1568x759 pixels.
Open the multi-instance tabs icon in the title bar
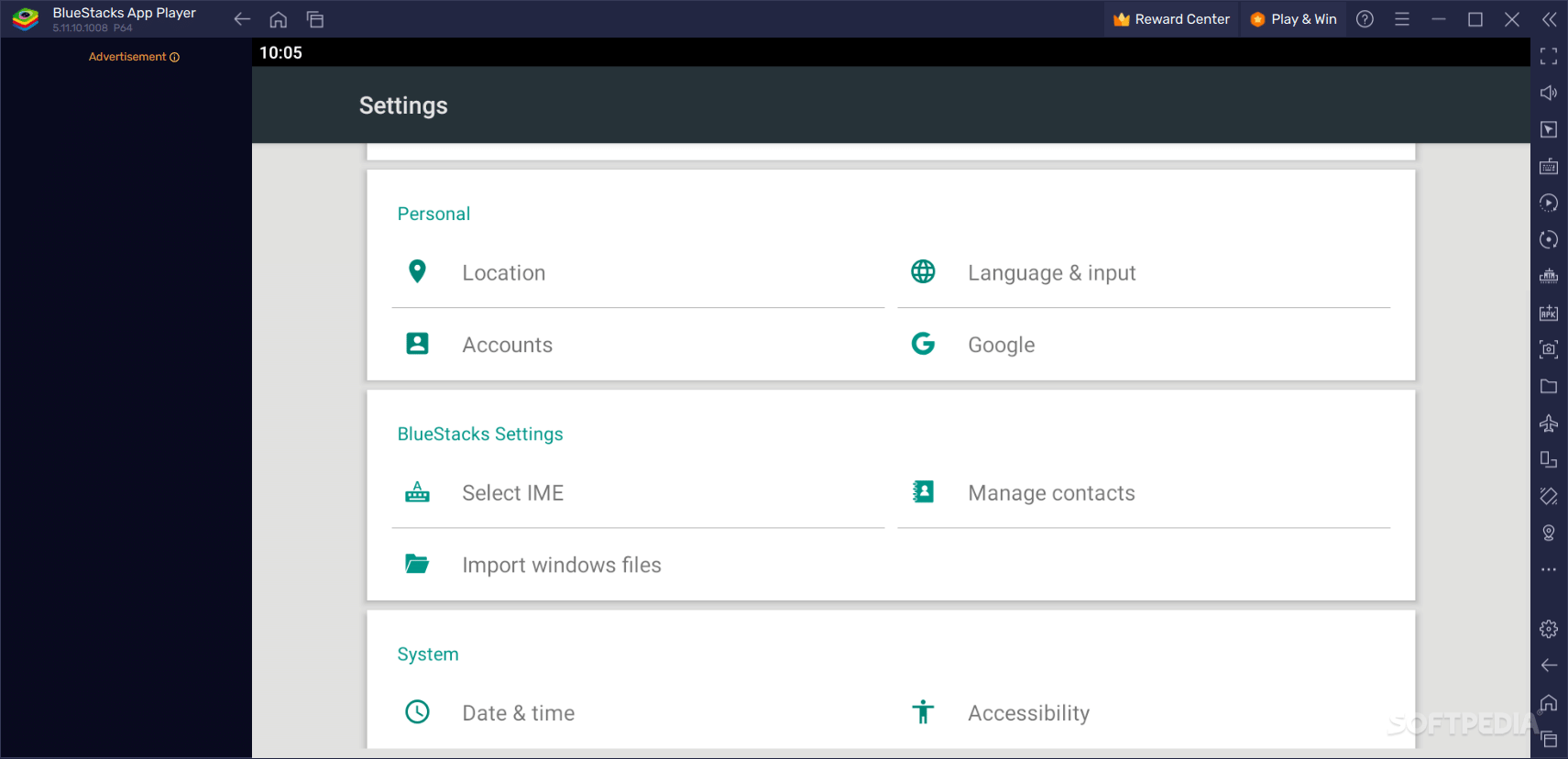click(315, 19)
